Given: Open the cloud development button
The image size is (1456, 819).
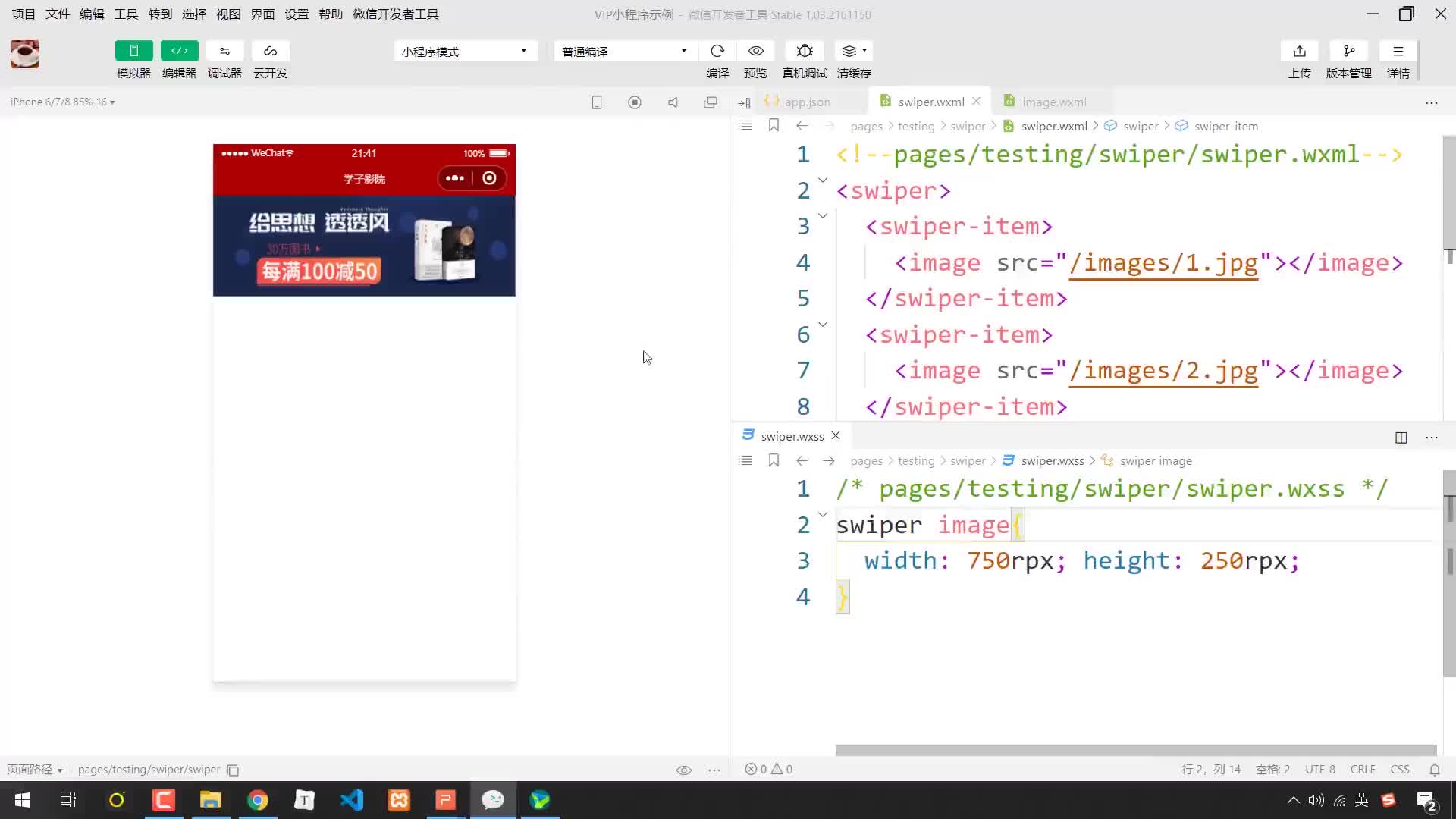Looking at the screenshot, I should (270, 51).
